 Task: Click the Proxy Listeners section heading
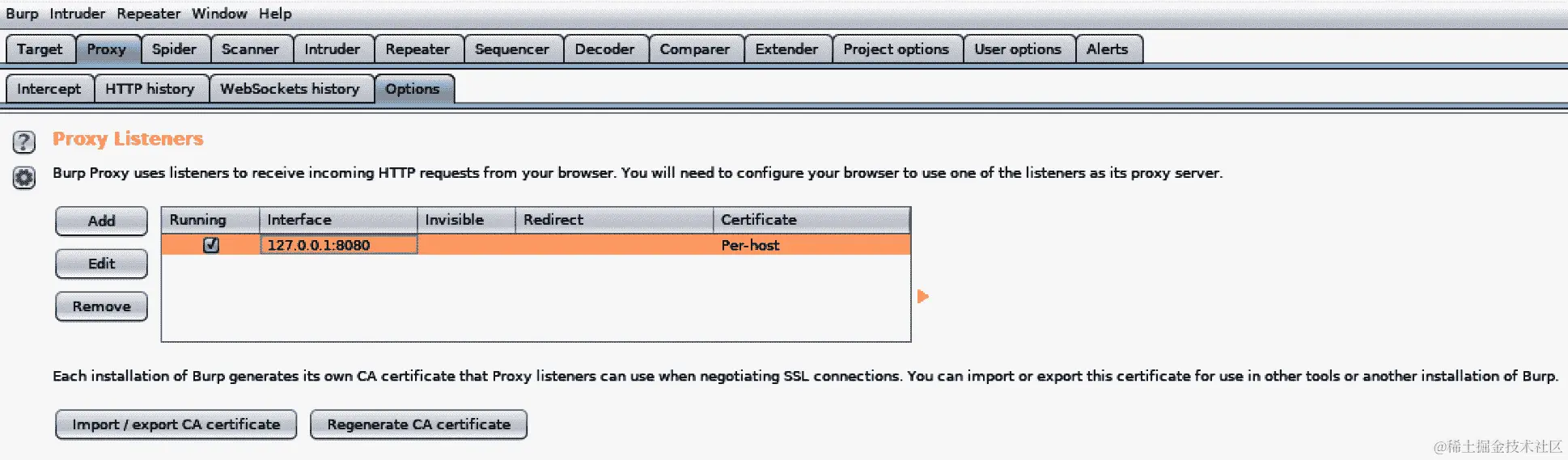[x=128, y=139]
